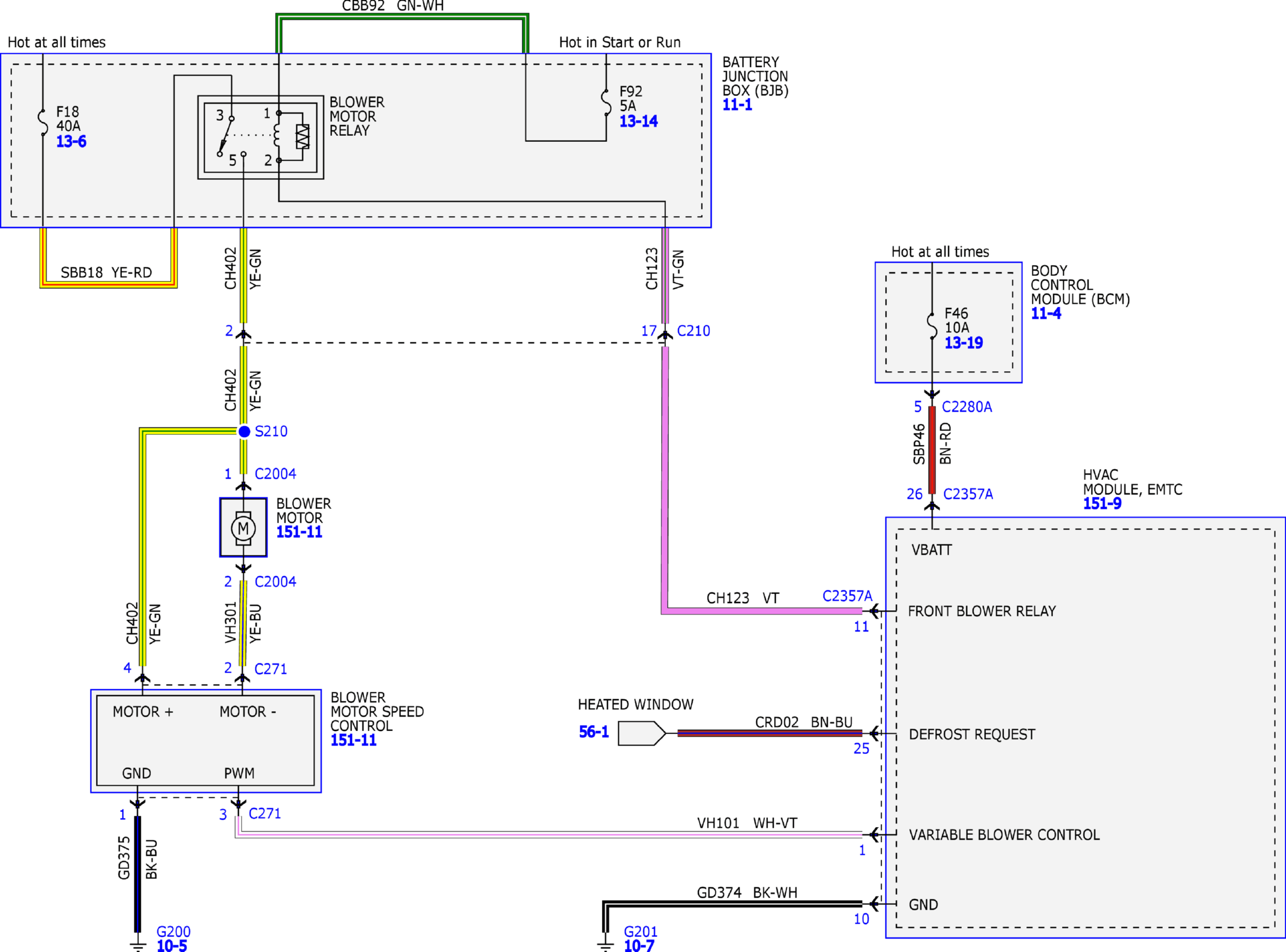Click the DEFROST REQUEST pin label
The width and height of the screenshot is (1286, 952).
[x=972, y=735]
